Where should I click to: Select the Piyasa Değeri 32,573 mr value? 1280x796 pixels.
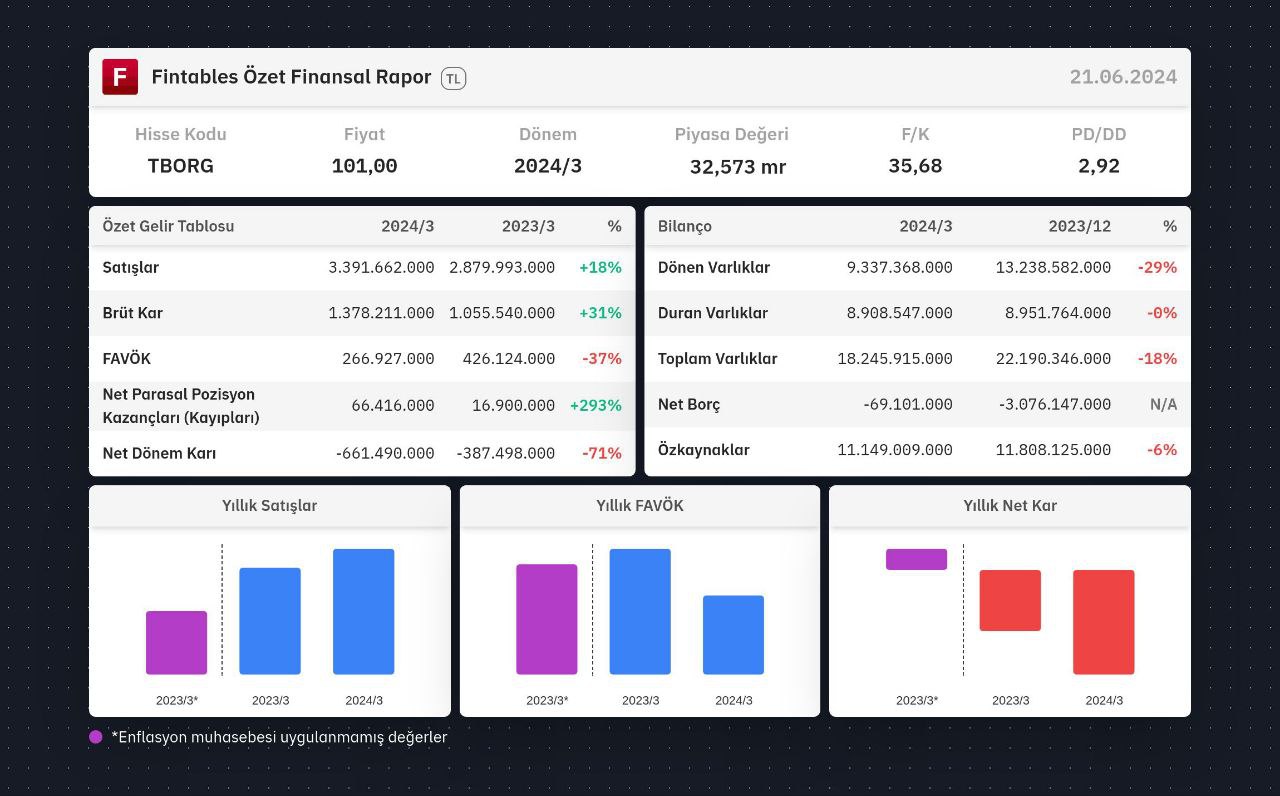(738, 167)
